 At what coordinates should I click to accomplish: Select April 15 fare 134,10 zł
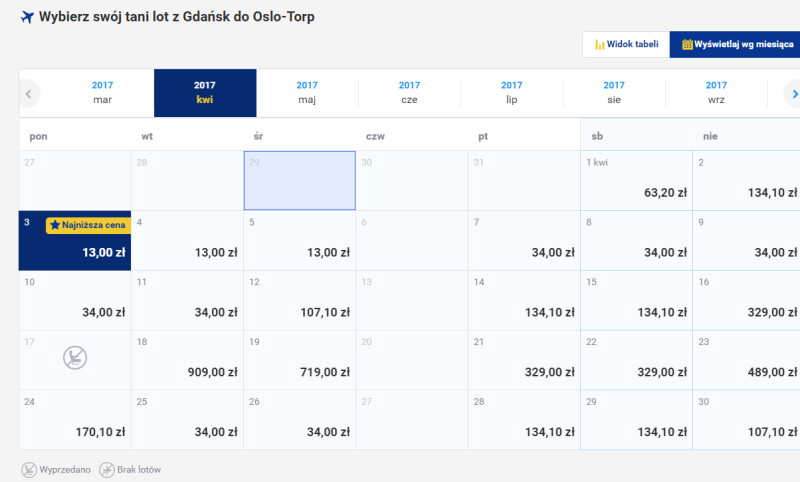(636, 300)
